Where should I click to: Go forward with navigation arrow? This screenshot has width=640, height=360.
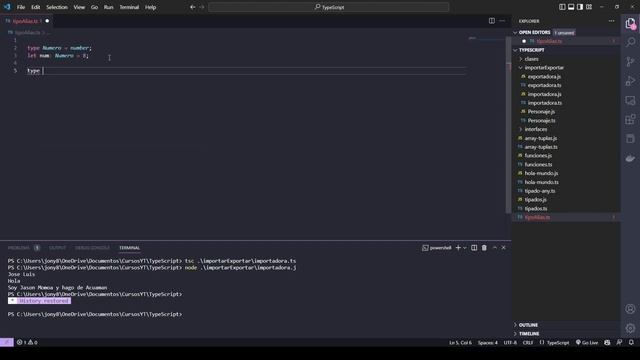click(202, 7)
